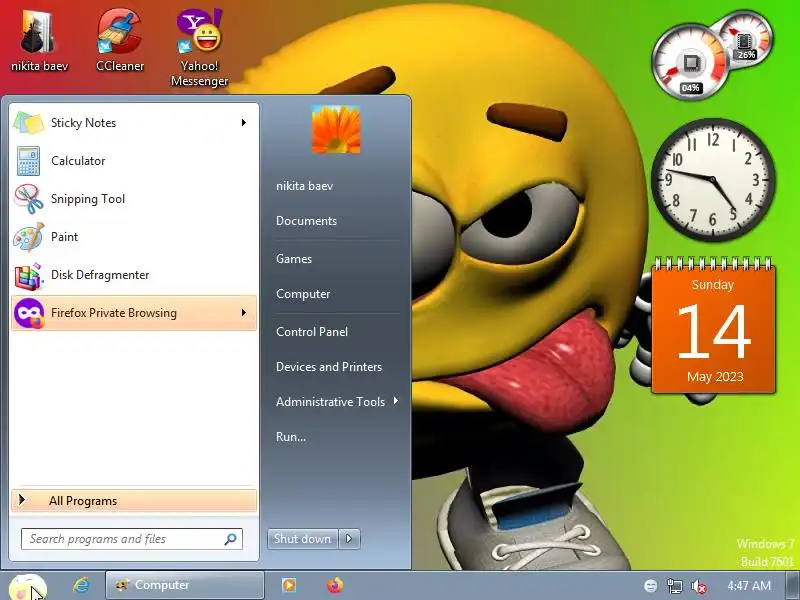Image resolution: width=800 pixels, height=600 pixels.
Task: Open nikita baev user folder link
Action: point(305,186)
